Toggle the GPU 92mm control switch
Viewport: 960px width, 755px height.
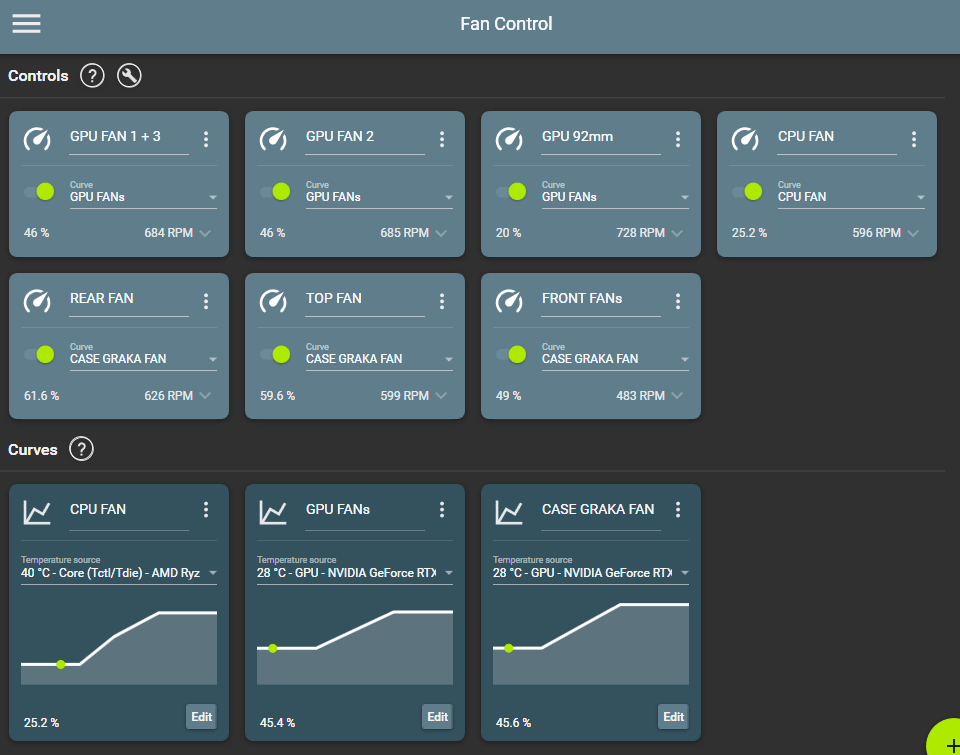click(512, 192)
